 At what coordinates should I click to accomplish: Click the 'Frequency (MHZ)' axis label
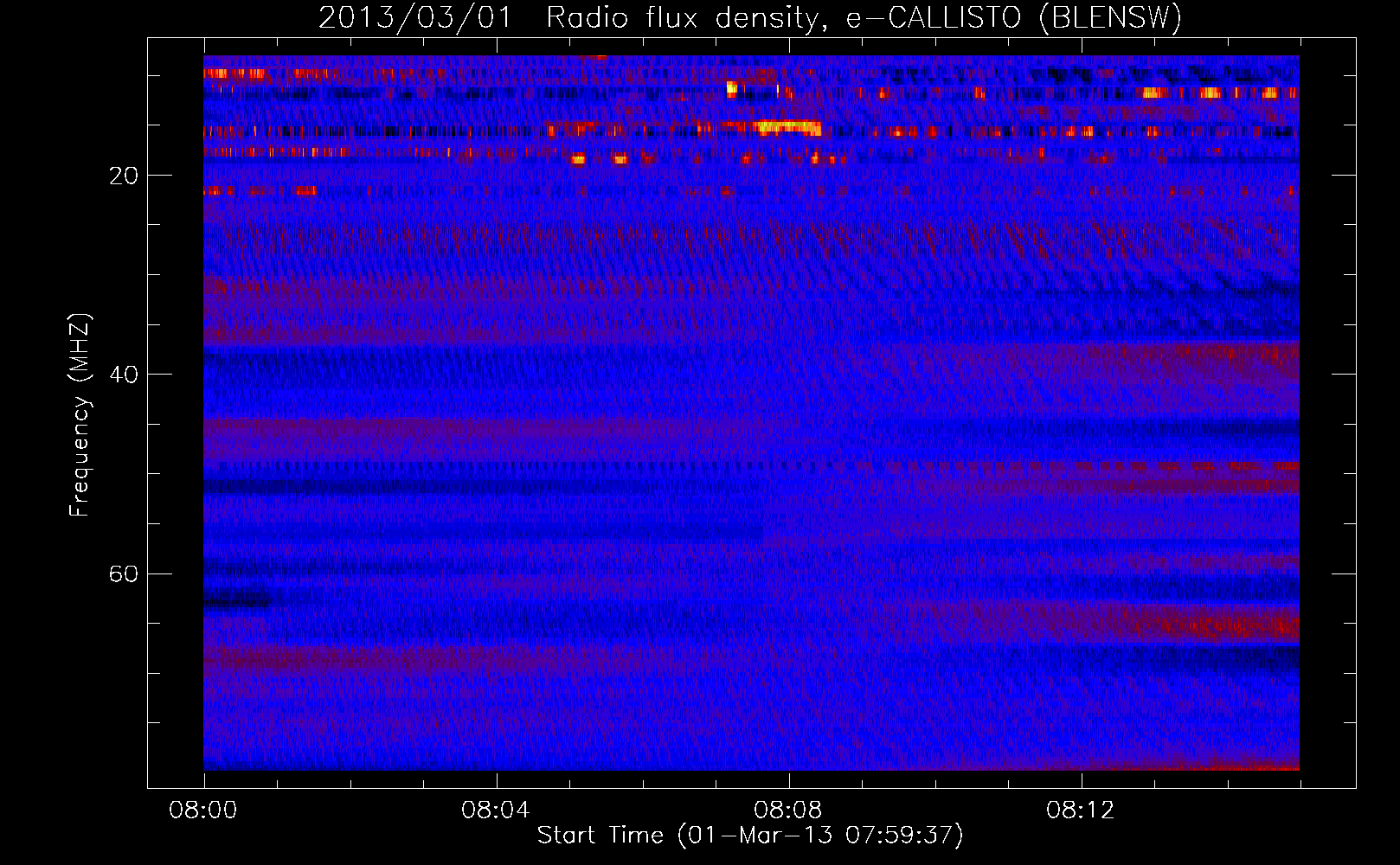[x=80, y=415]
